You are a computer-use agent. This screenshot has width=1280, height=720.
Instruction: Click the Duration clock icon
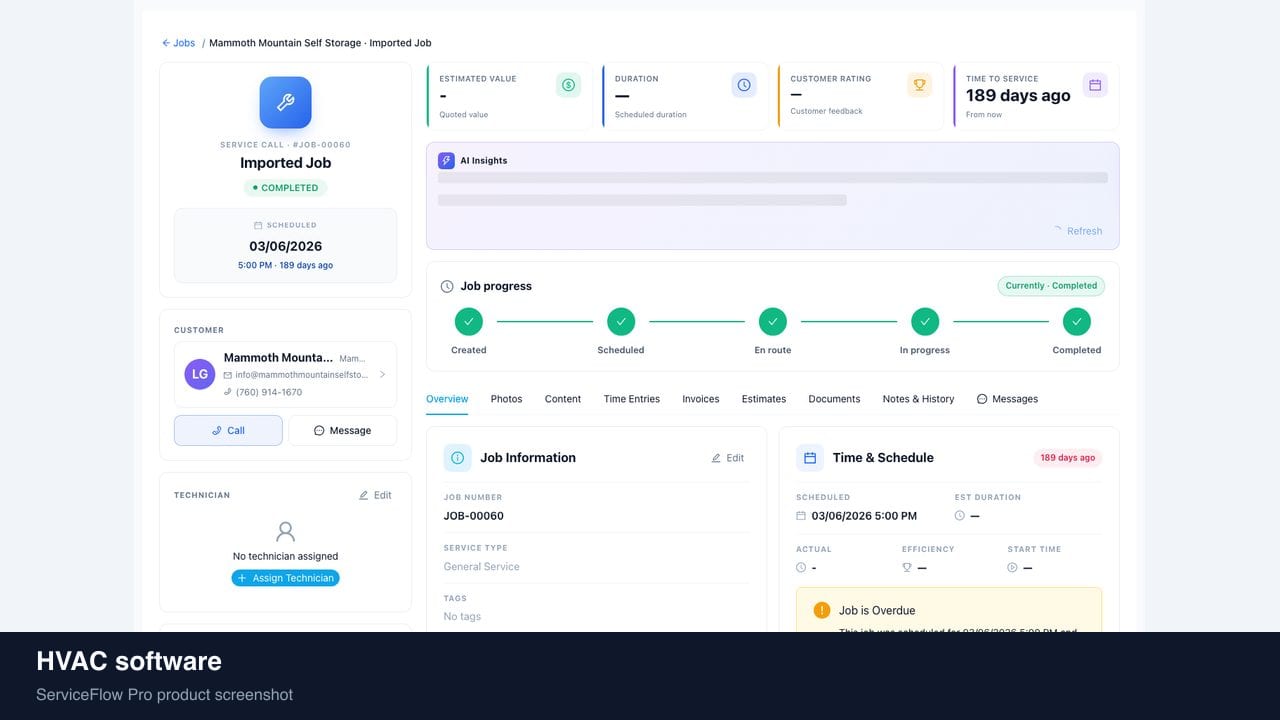(x=744, y=85)
